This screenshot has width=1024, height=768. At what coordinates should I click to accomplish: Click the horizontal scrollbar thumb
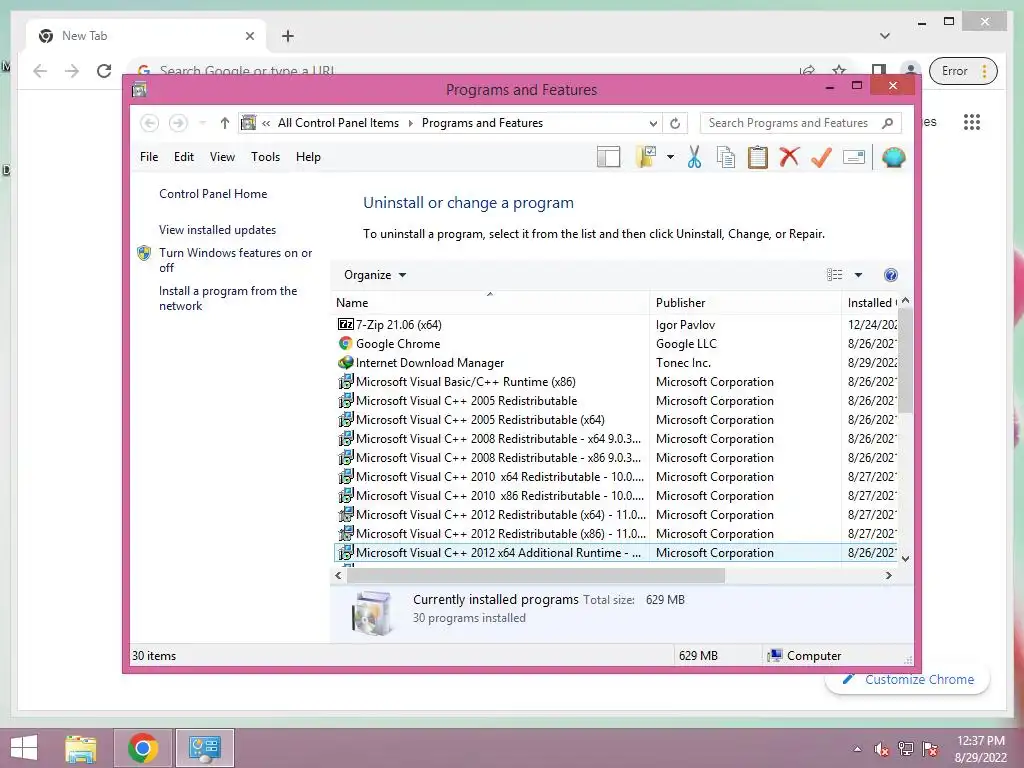[536, 575]
